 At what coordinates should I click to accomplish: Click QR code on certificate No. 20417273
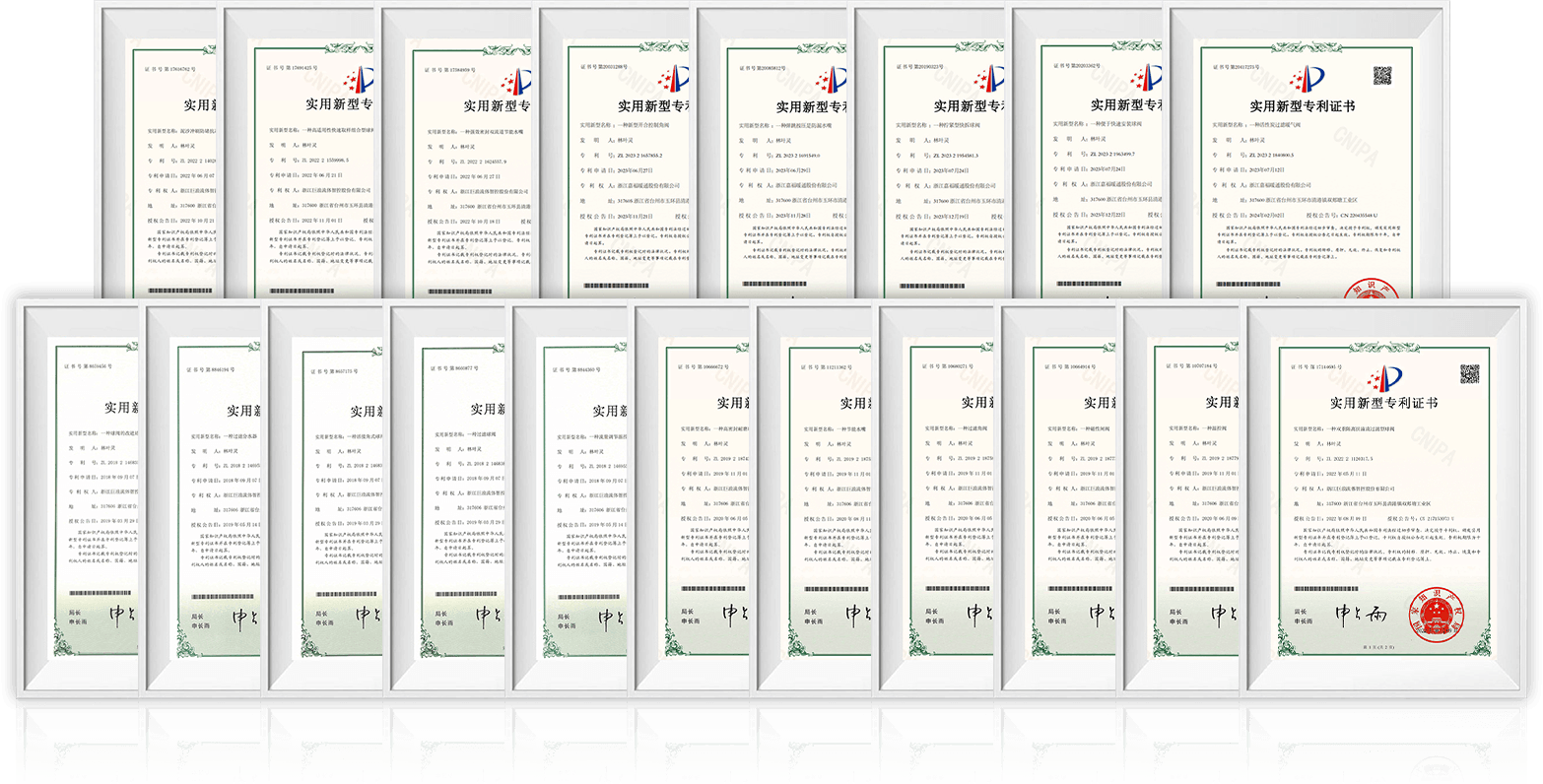click(x=1382, y=76)
